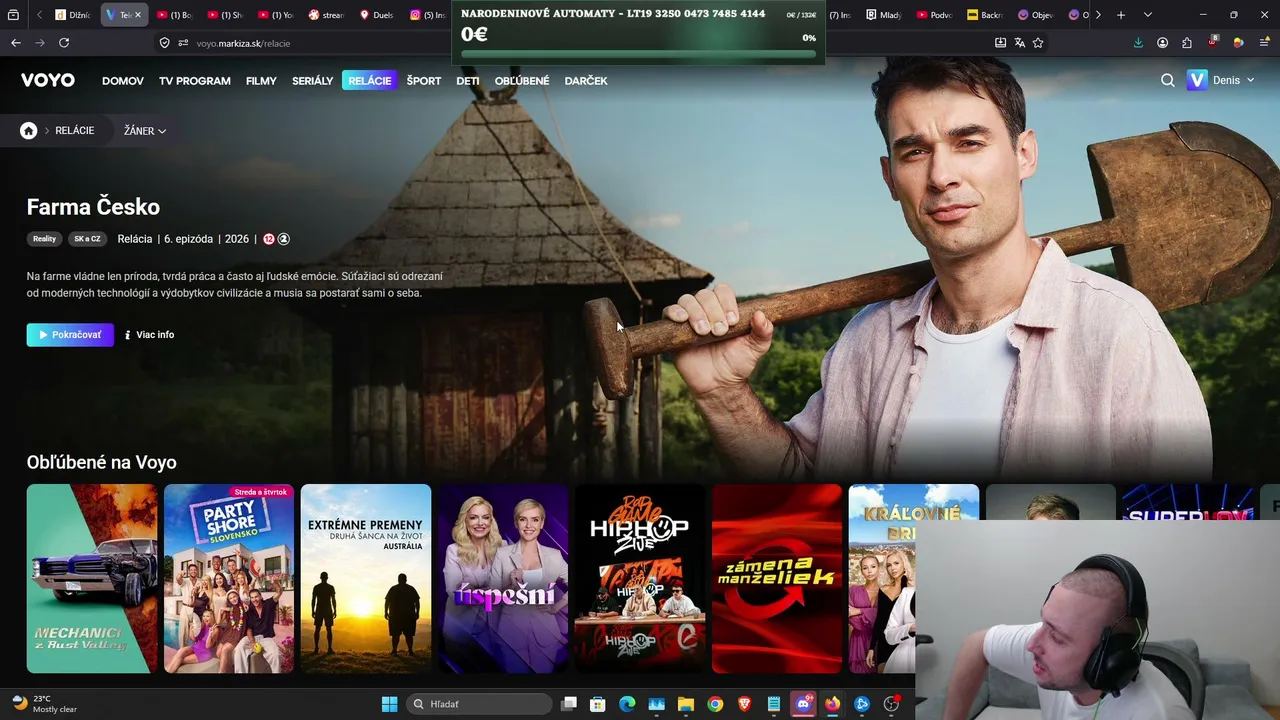This screenshot has height=720, width=1280.
Task: Select the RELÁCIE navigation item
Action: click(x=370, y=81)
